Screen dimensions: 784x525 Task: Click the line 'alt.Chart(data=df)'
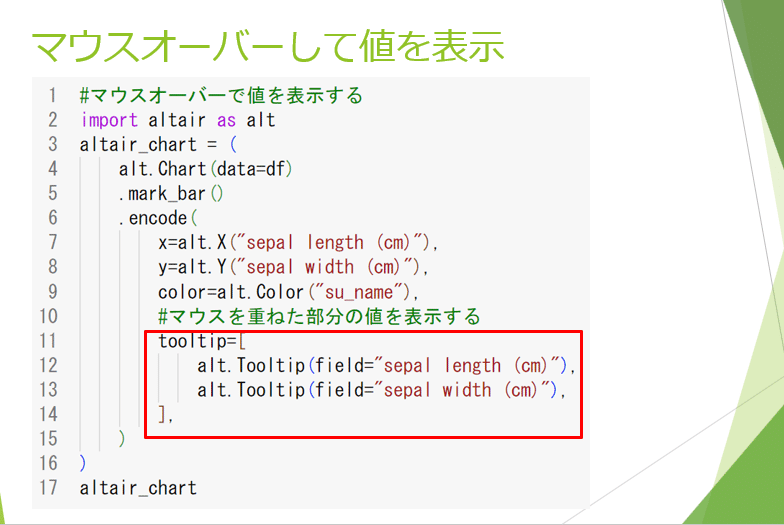[206, 169]
